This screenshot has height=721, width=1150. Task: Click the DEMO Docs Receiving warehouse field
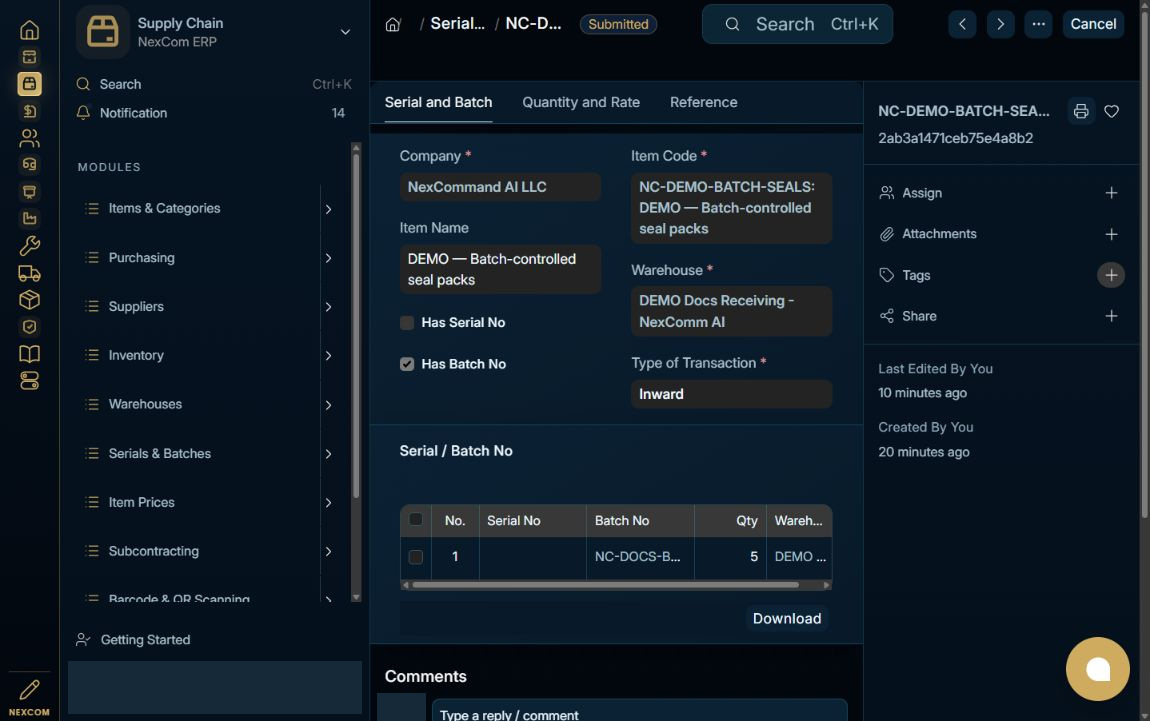click(x=731, y=311)
